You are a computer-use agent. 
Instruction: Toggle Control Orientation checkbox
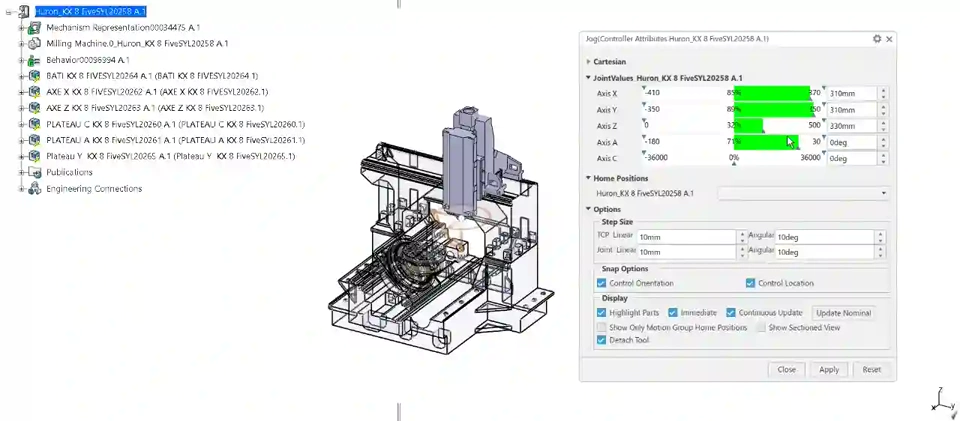coord(601,283)
